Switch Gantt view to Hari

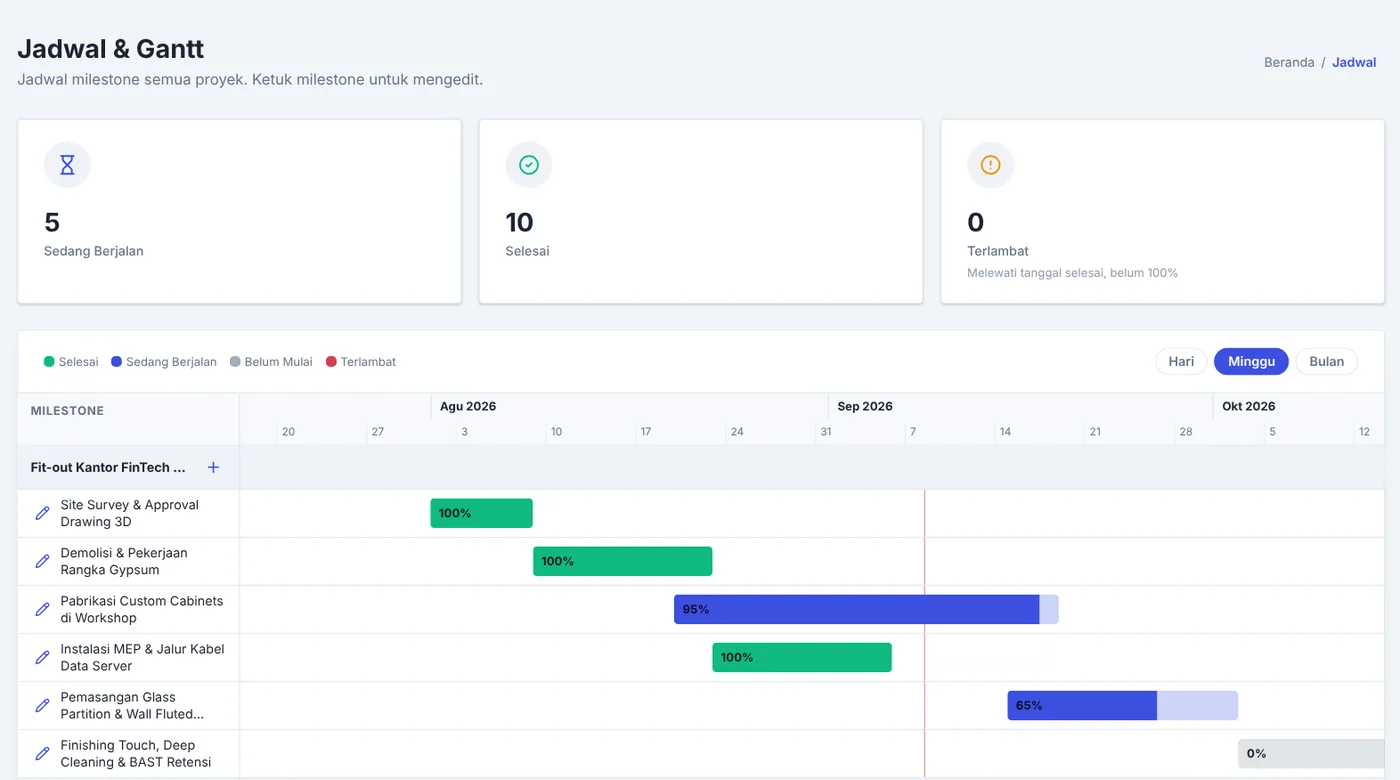pyautogui.click(x=1181, y=361)
